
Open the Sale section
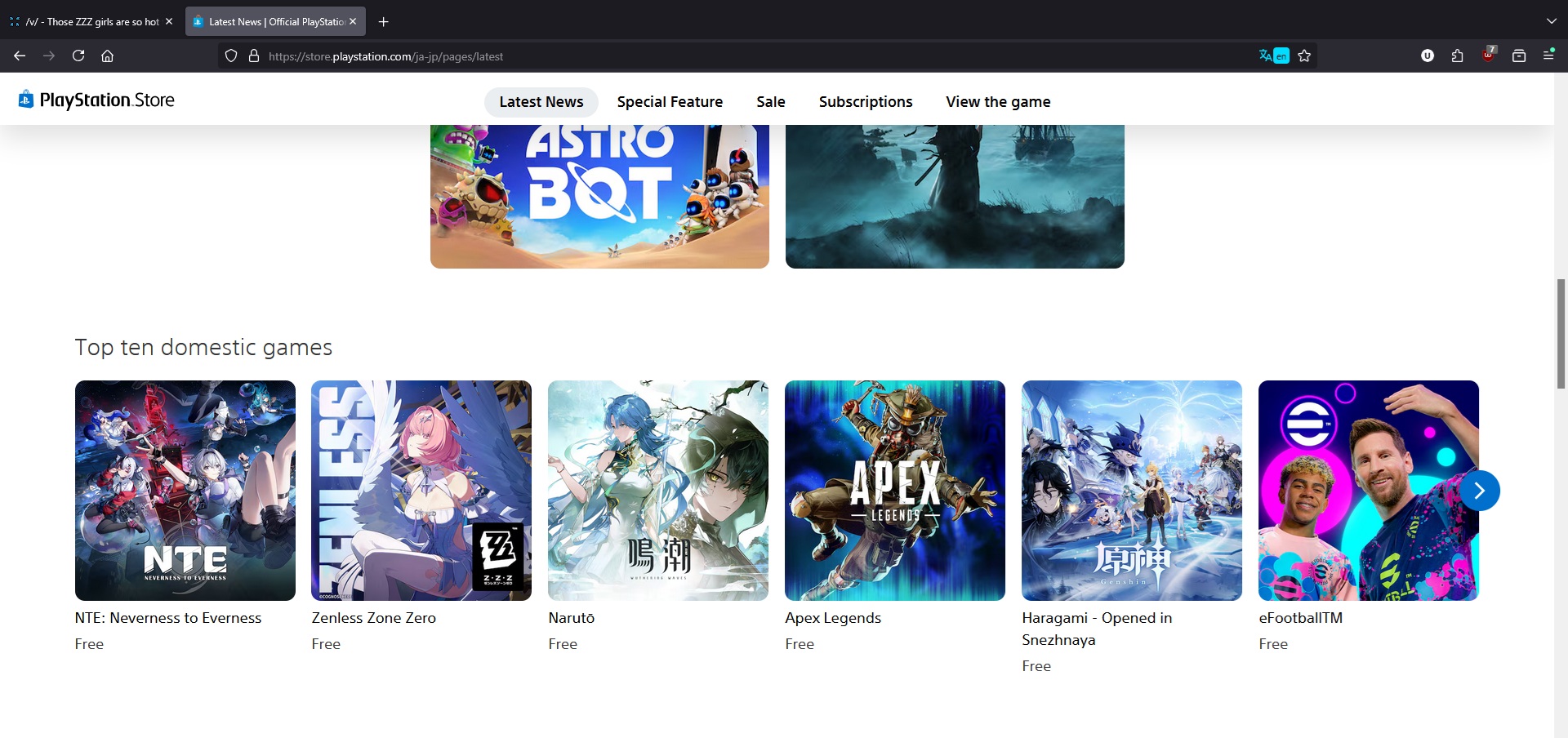click(771, 102)
